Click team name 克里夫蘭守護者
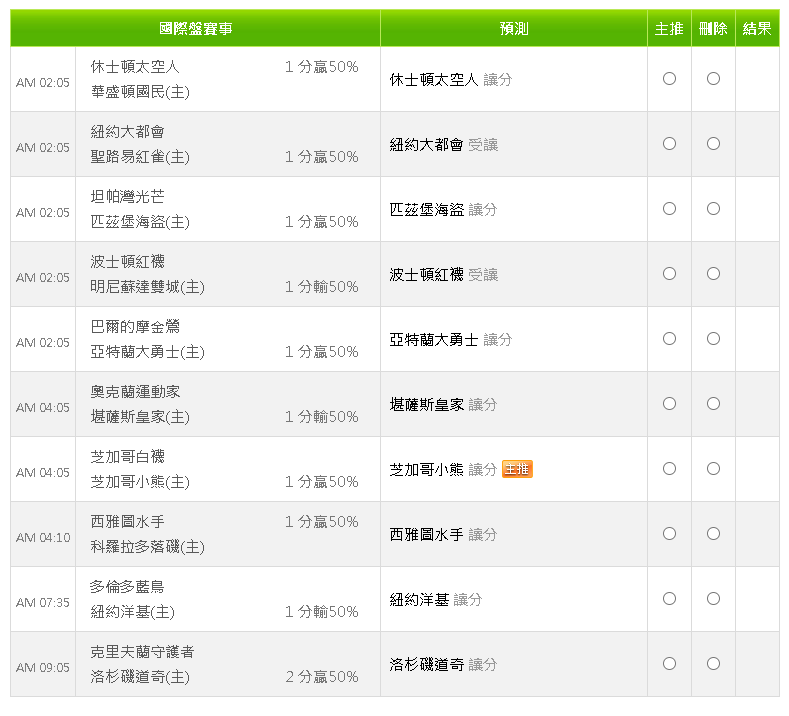Viewport: 789px width, 716px height. click(142, 652)
